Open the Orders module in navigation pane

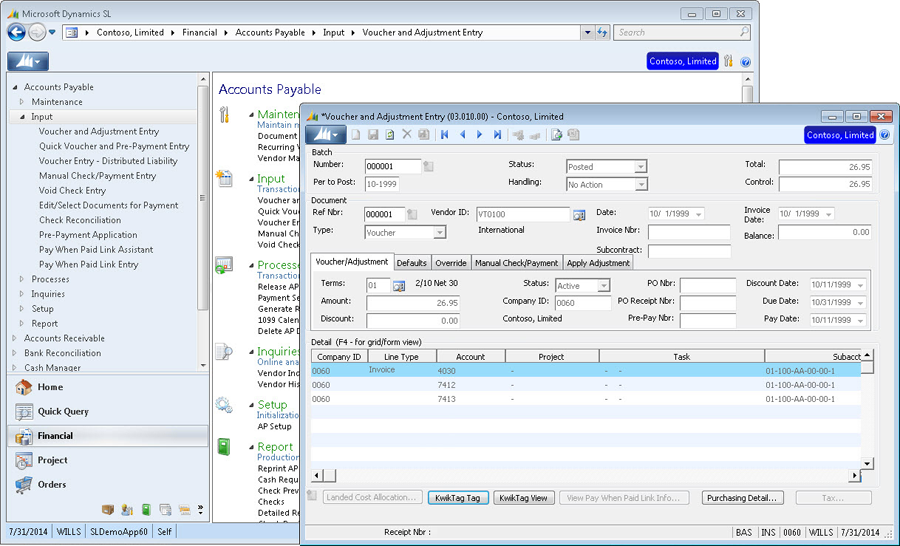click(108, 485)
